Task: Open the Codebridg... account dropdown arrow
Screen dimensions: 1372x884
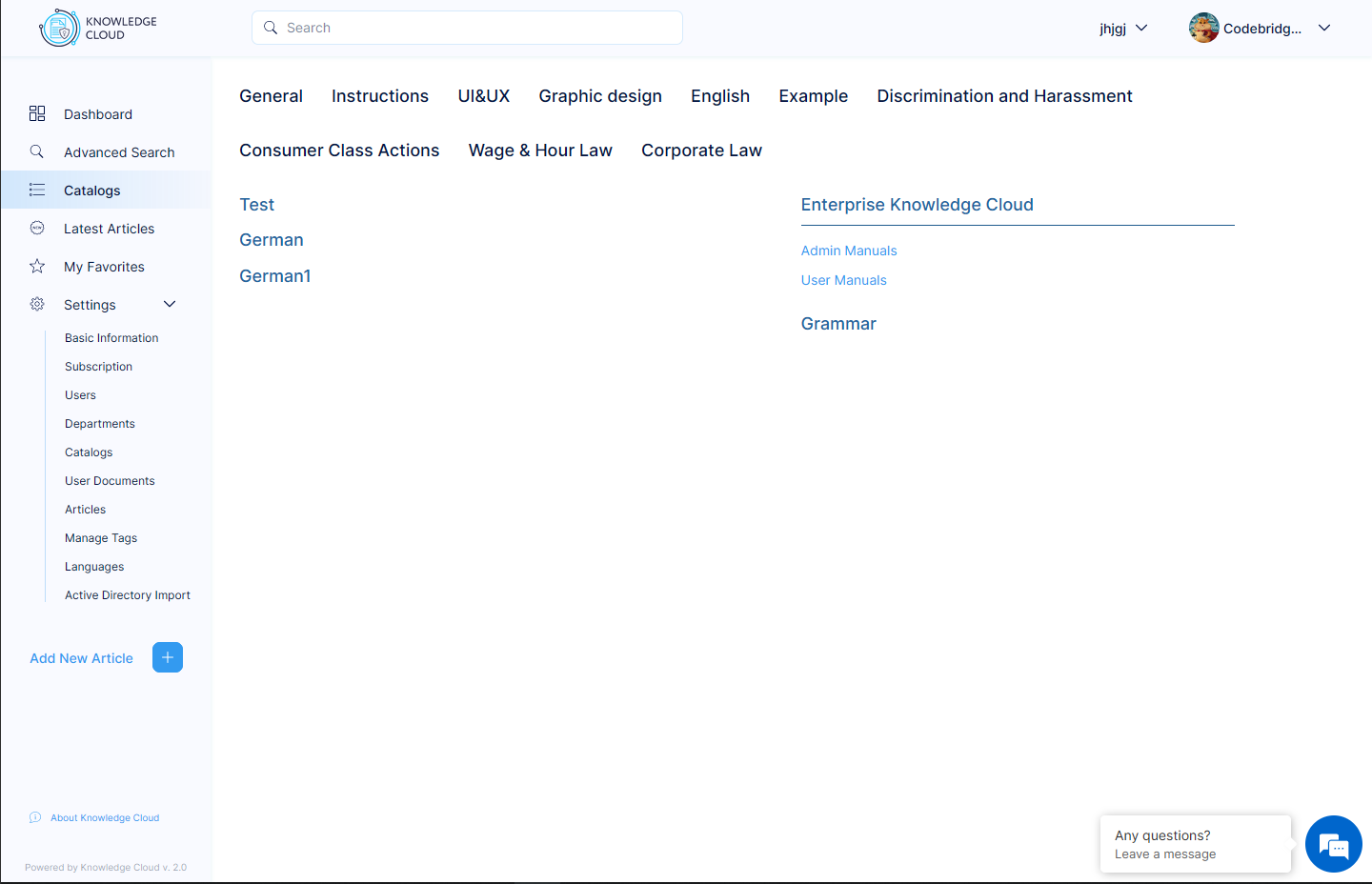Action: click(1324, 29)
